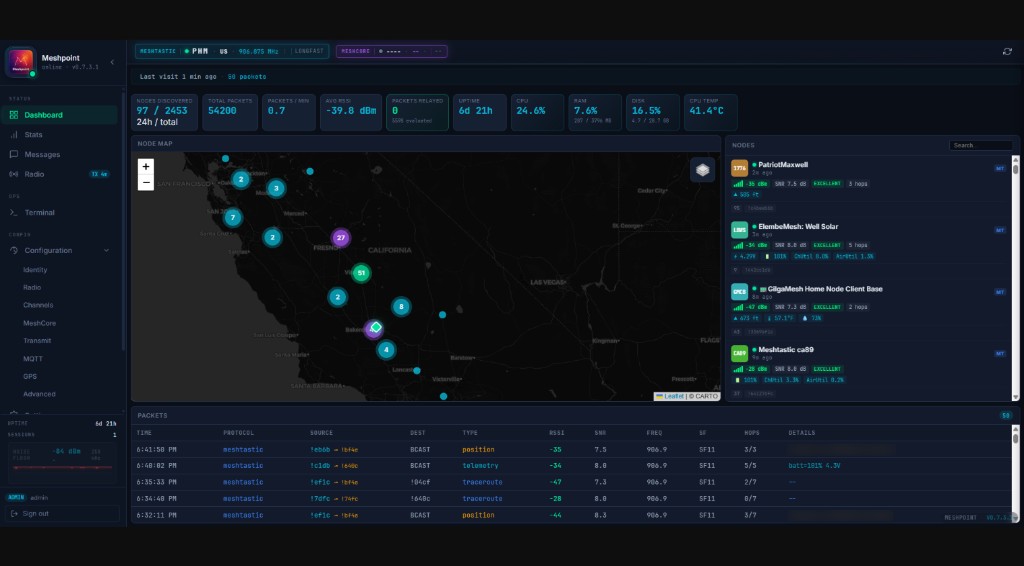Click the 6:41:58 PM position packet row

pyautogui.click(x=571, y=450)
